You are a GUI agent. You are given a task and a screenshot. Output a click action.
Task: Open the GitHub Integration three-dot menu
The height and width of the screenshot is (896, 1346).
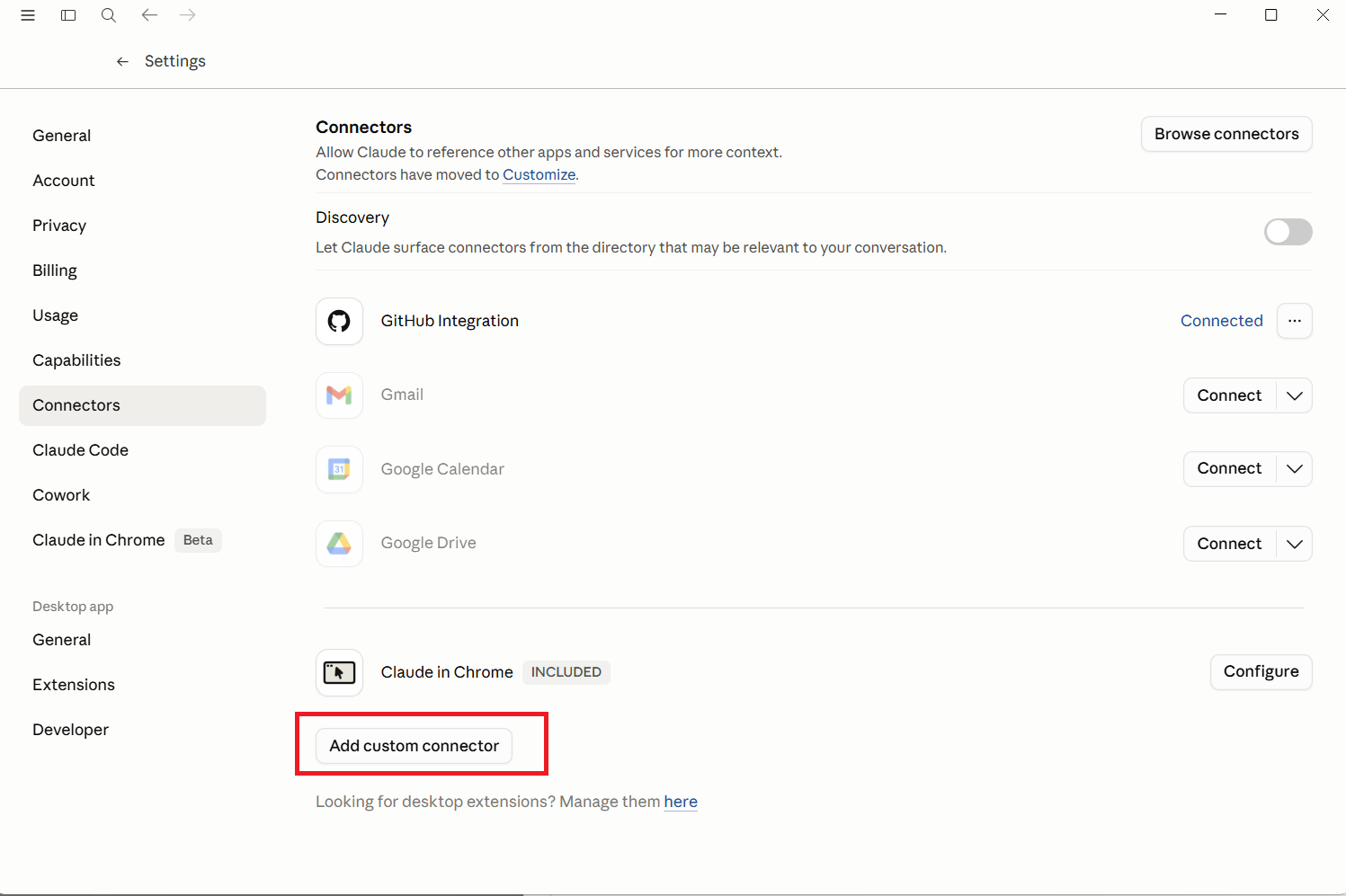pos(1295,321)
